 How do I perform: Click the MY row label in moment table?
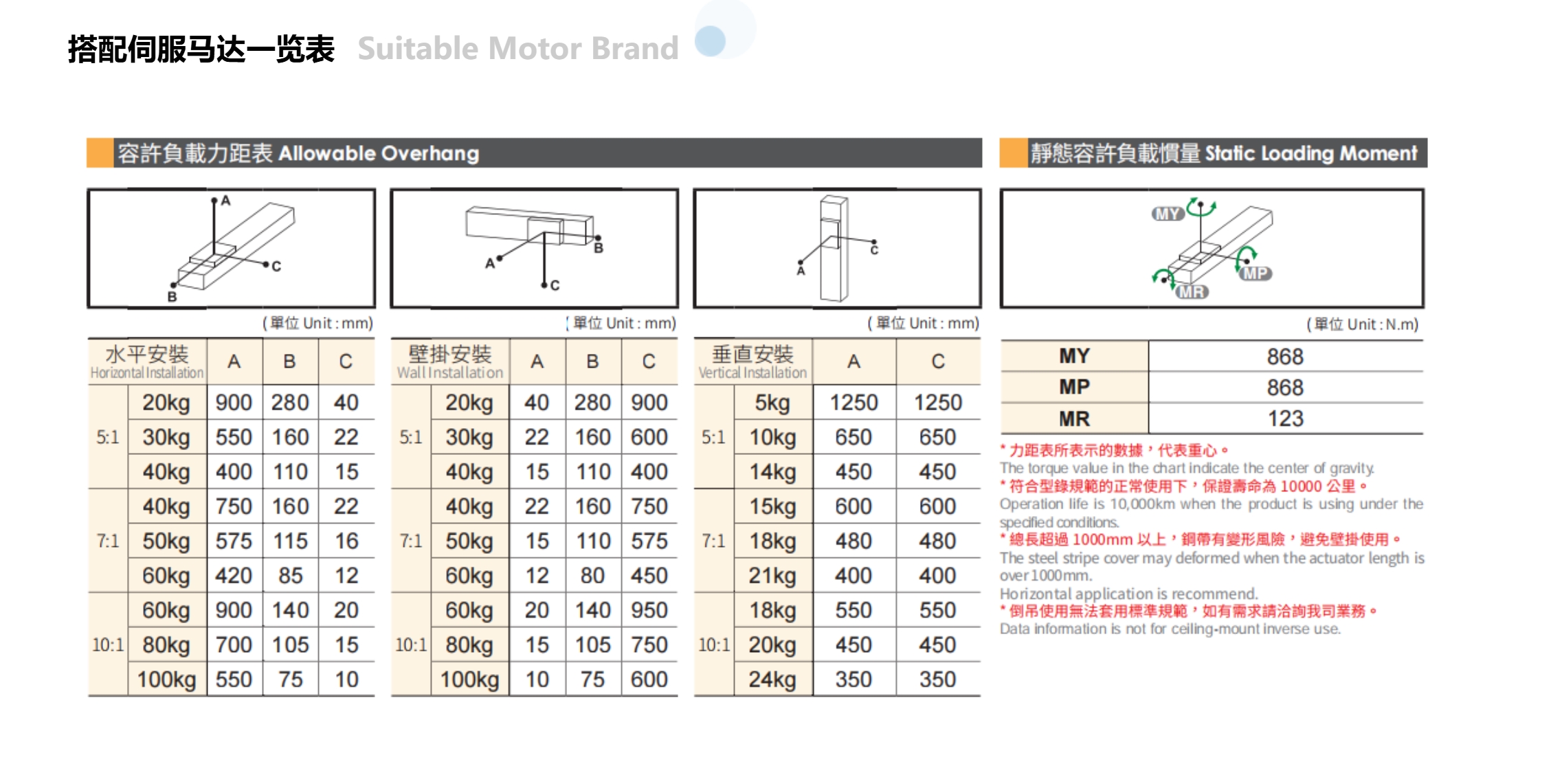[1074, 356]
